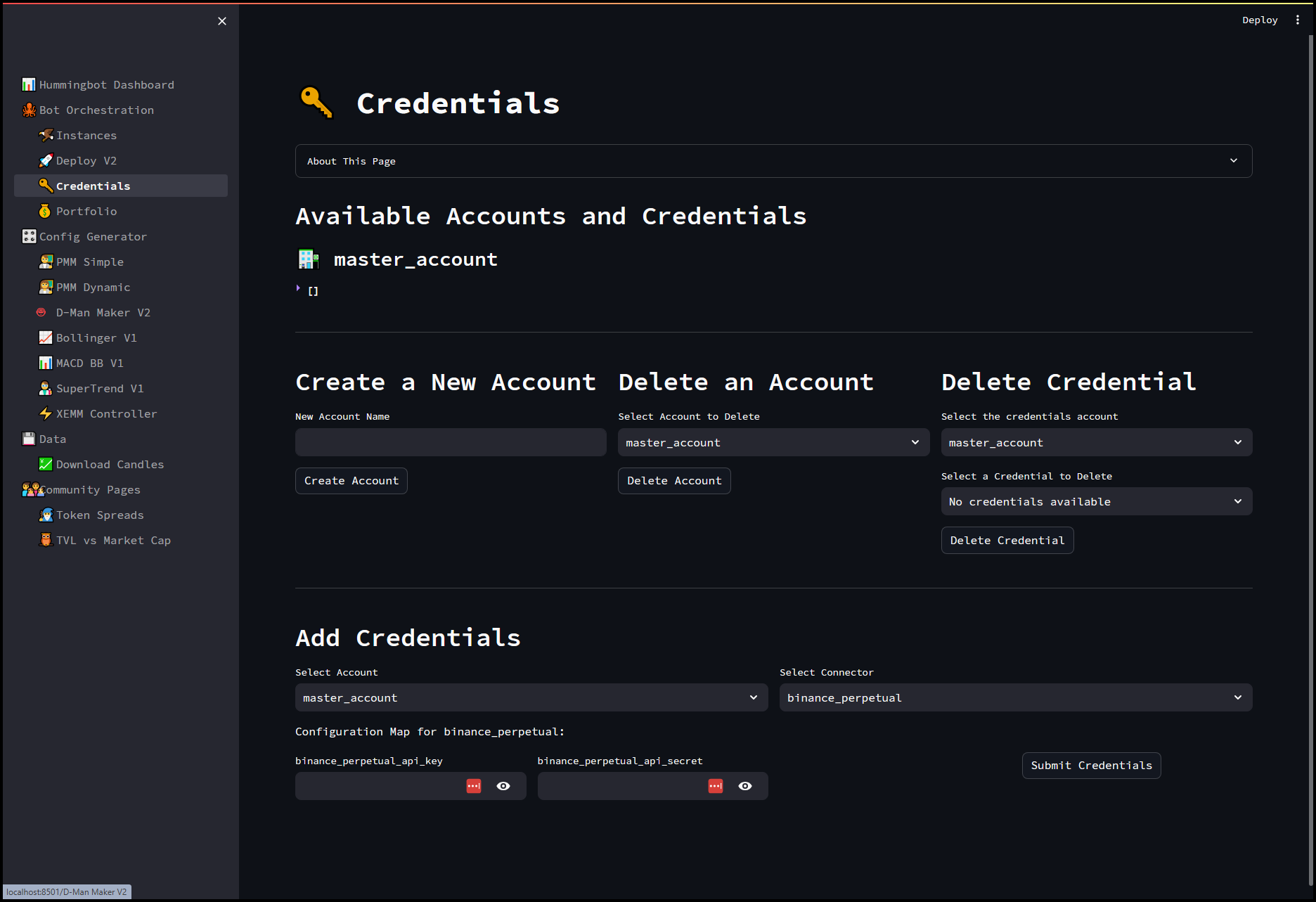Click the rocket icon beside Deploy V2
Screen dimensions: 1316x902
tap(46, 161)
